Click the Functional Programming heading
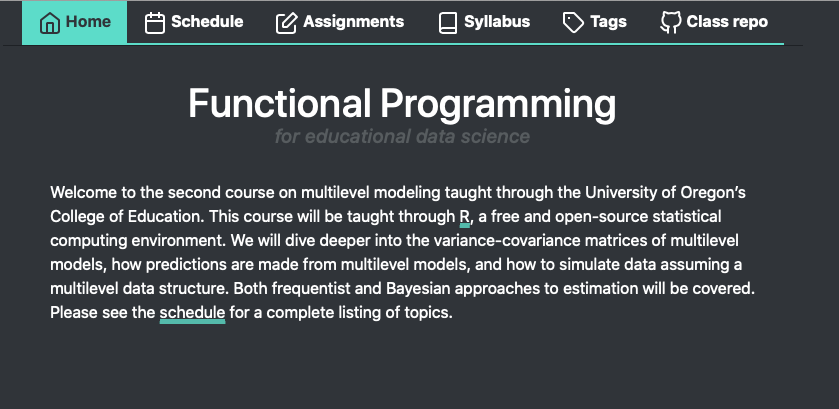This screenshot has width=839, height=409. tap(402, 104)
